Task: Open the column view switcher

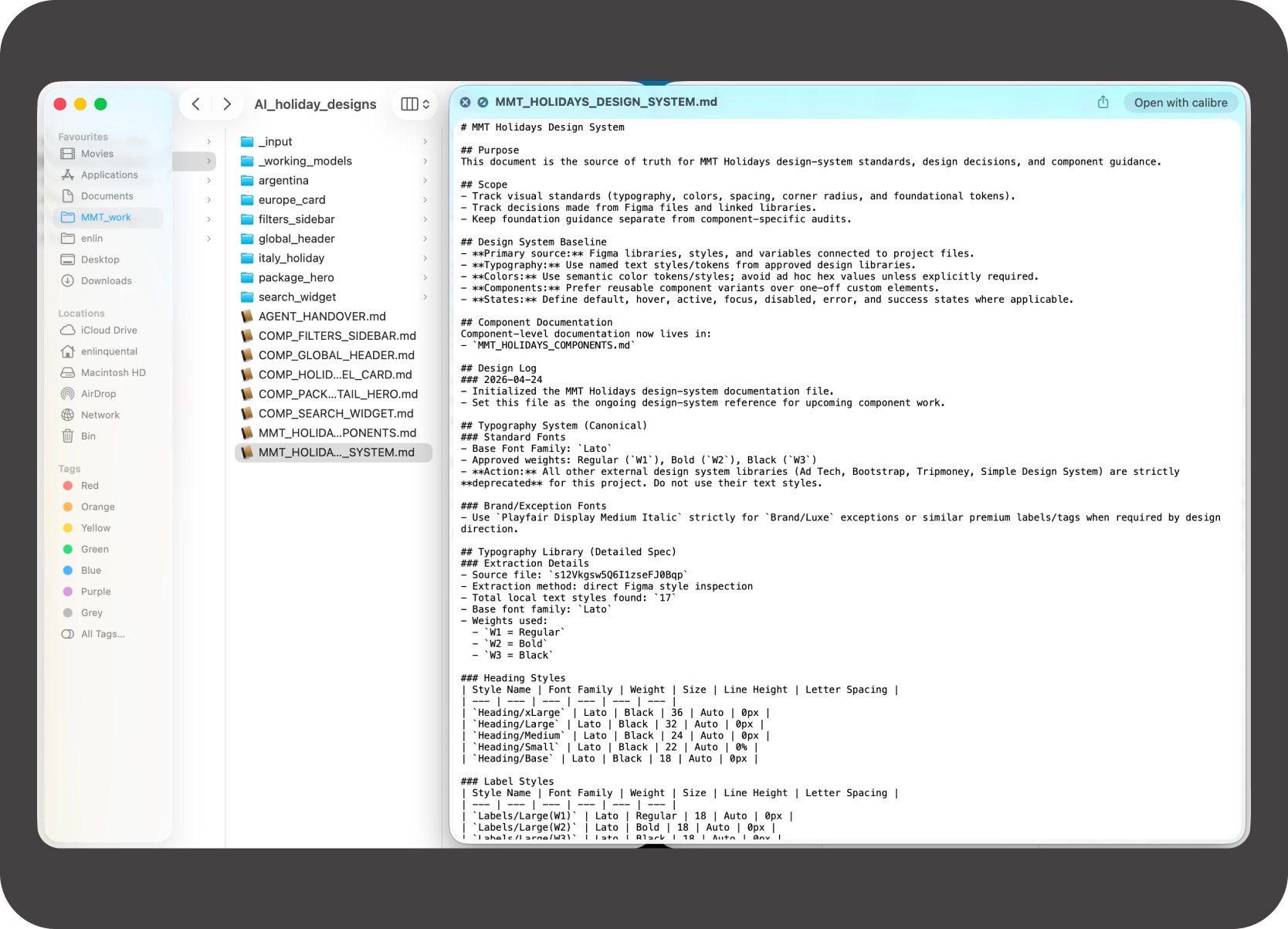Action: pos(415,104)
